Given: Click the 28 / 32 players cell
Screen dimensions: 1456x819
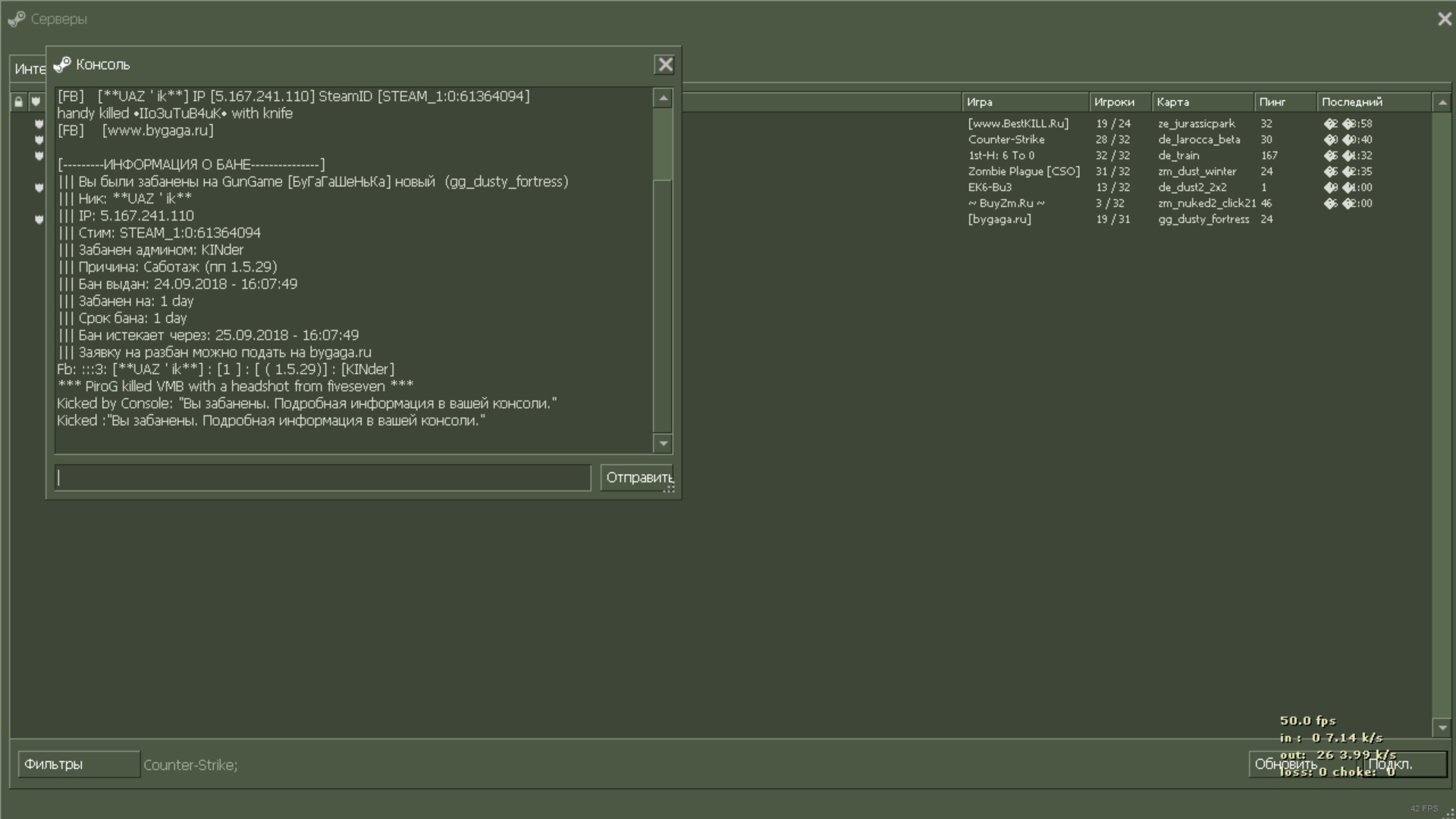Looking at the screenshot, I should coord(1112,140).
